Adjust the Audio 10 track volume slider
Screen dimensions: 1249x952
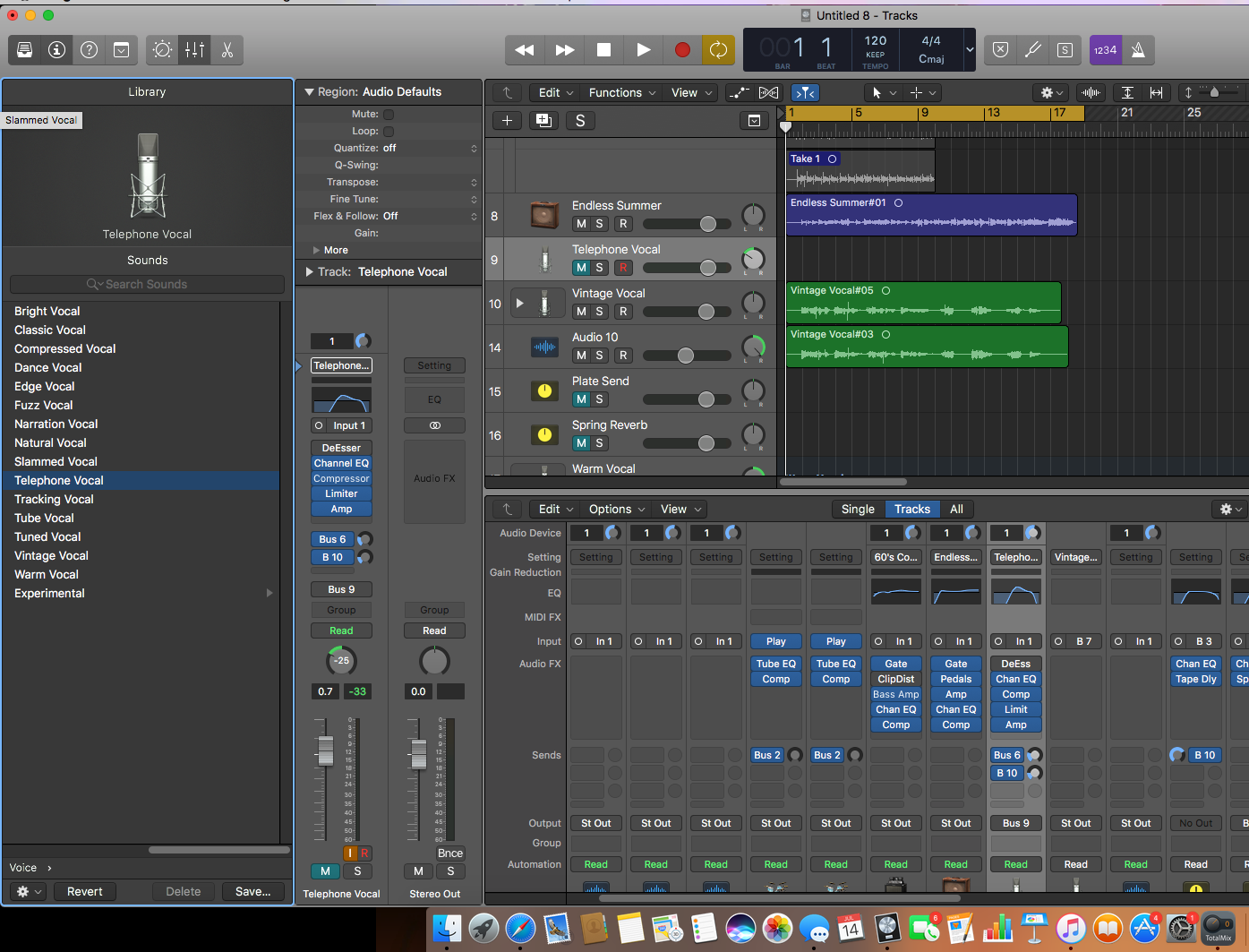click(686, 356)
